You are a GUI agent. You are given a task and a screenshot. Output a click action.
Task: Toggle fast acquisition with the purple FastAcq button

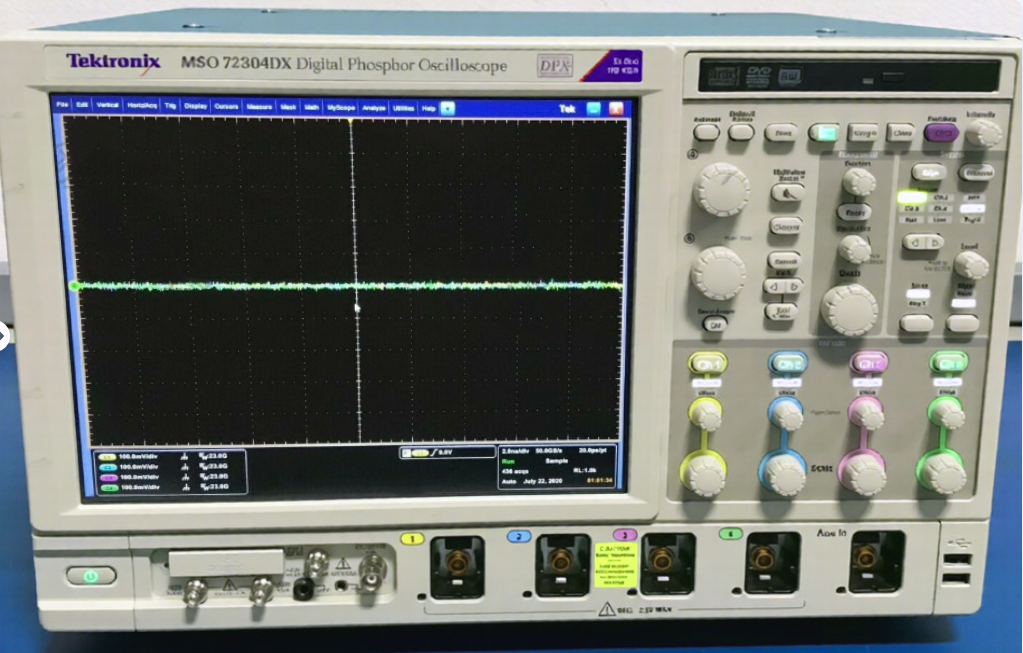941,131
